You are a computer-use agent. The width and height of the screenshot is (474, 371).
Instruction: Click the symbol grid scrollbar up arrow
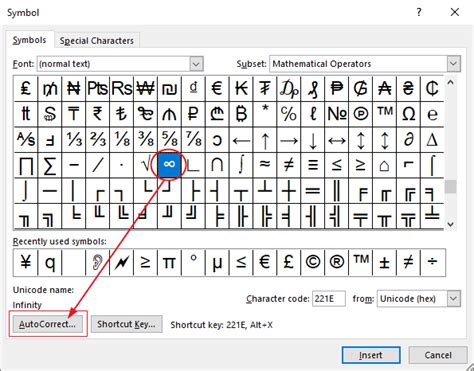coord(450,82)
